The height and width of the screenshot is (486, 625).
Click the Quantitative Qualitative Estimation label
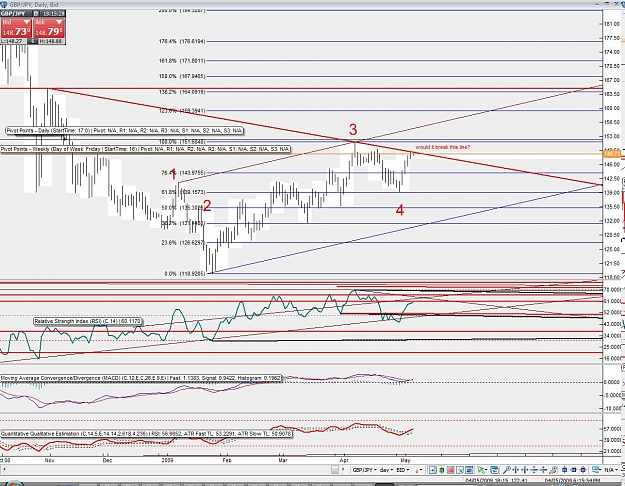[146, 433]
